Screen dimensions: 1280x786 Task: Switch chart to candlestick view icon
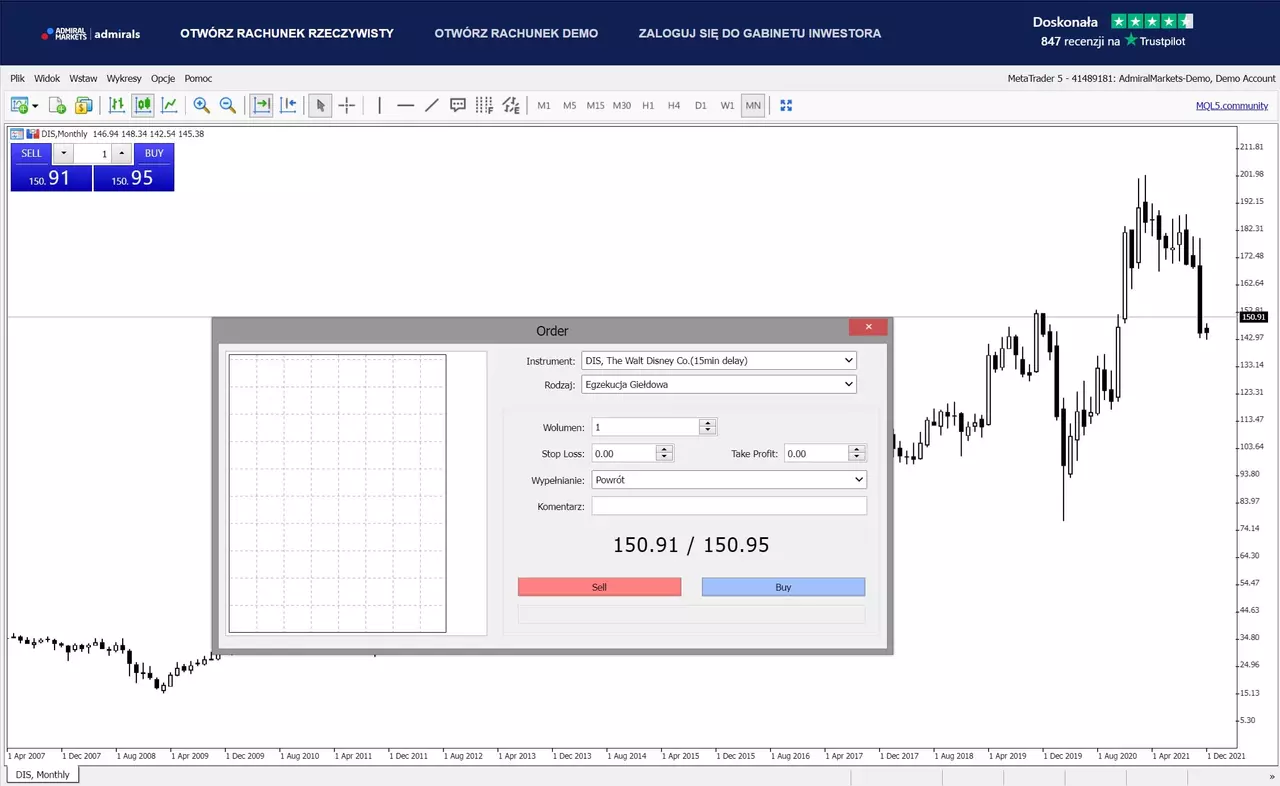pos(143,105)
